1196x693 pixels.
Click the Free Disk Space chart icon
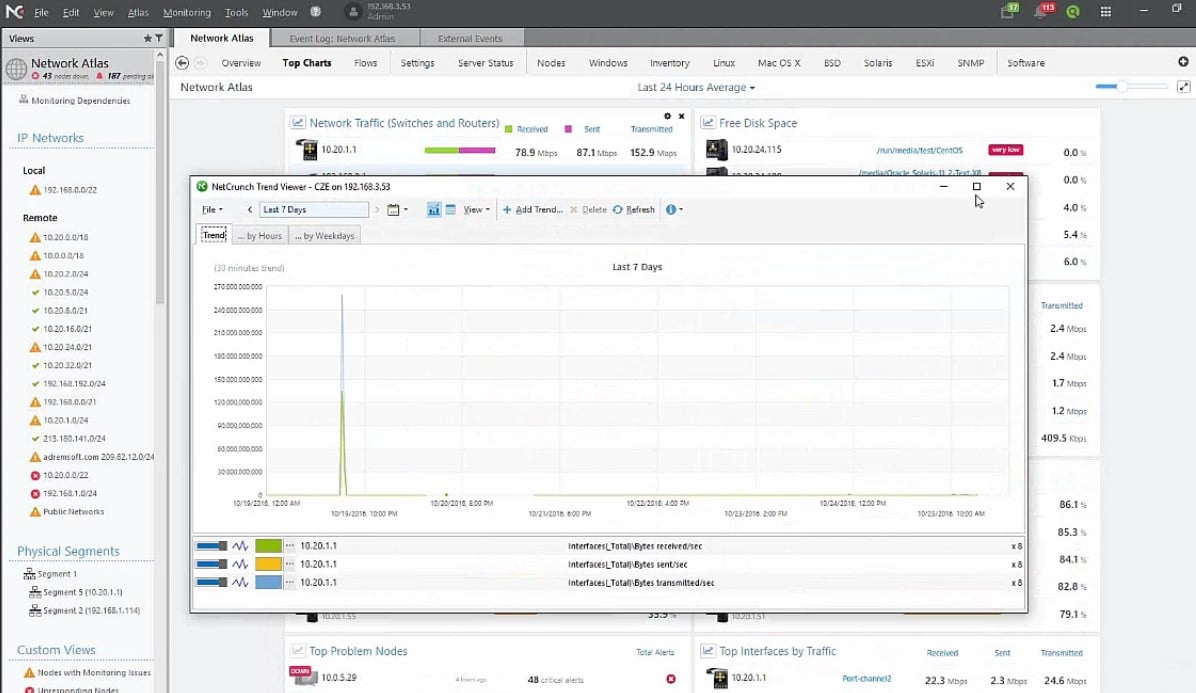coord(708,123)
